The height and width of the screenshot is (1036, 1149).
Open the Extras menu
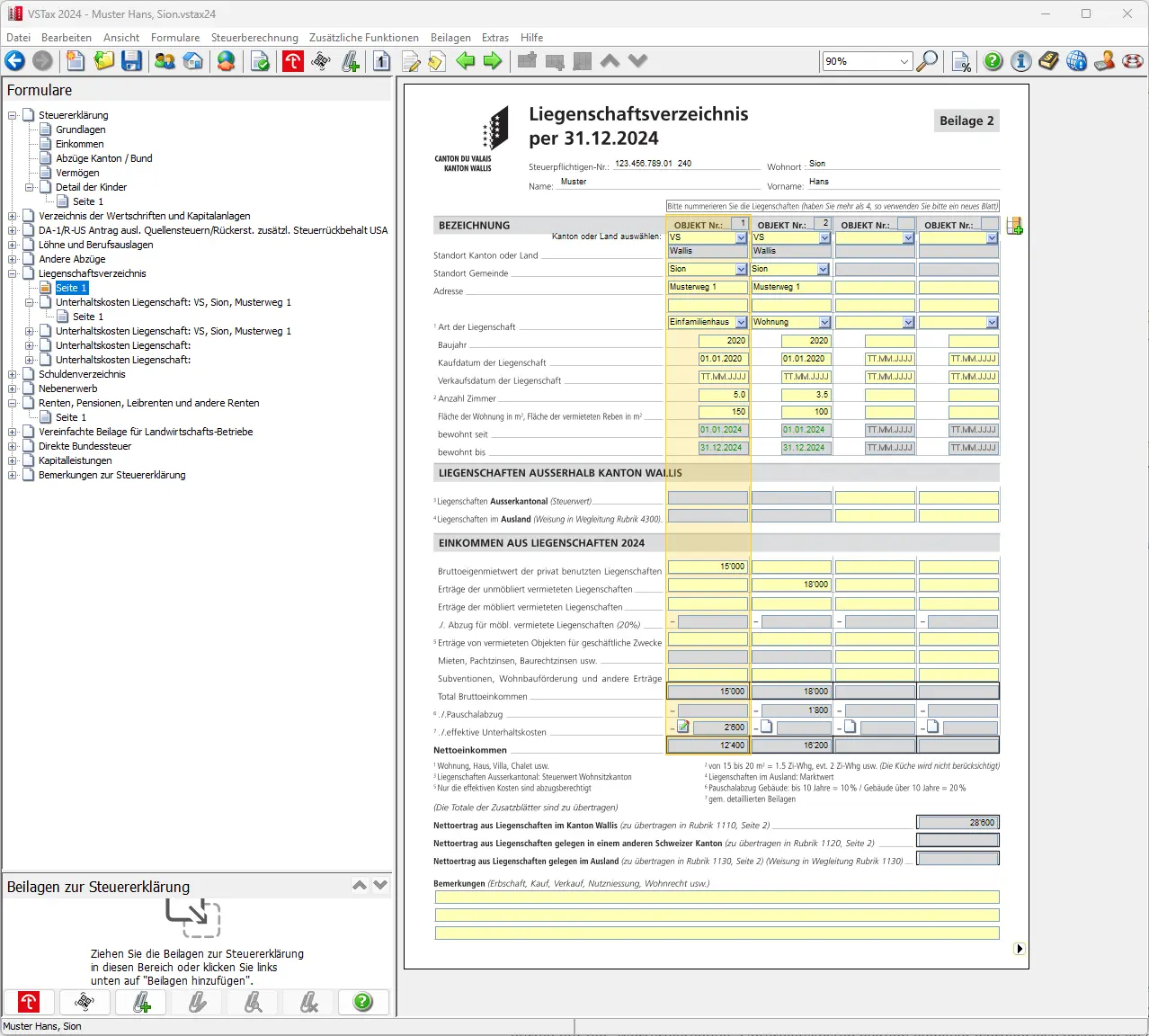[x=494, y=38]
